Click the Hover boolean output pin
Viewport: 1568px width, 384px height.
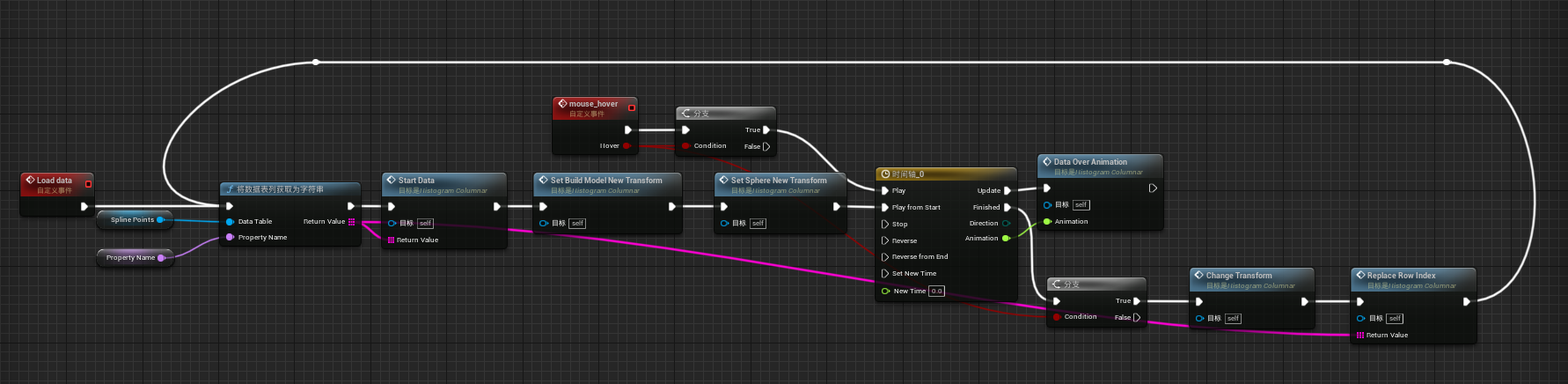tap(626, 145)
